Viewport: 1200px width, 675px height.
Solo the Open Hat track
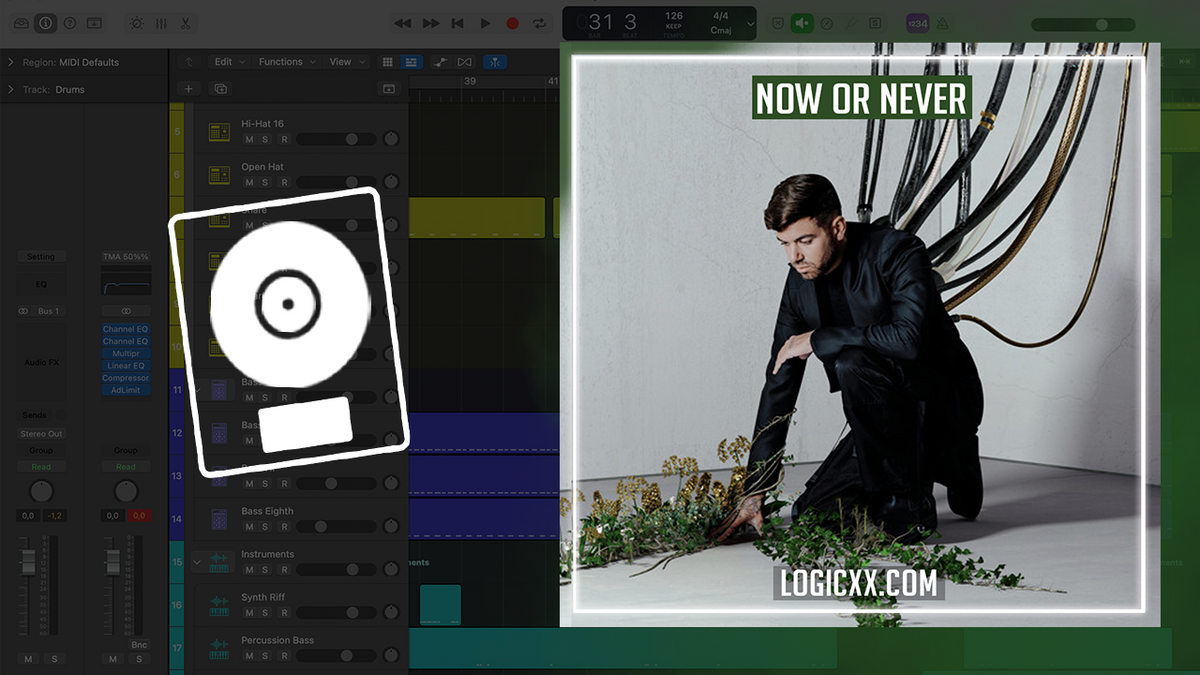(265, 182)
